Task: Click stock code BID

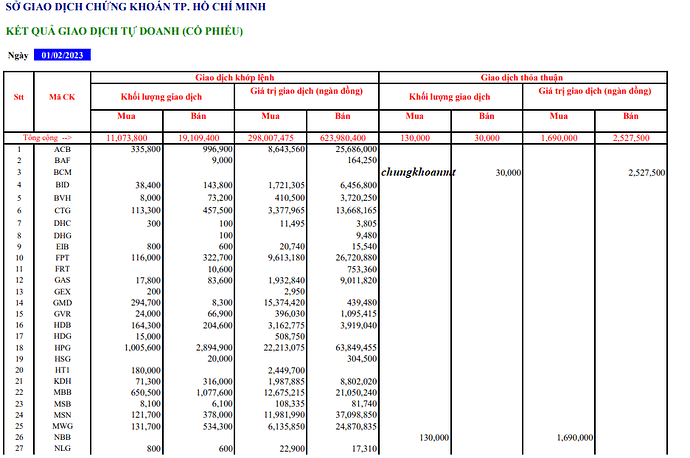Action: (x=62, y=185)
